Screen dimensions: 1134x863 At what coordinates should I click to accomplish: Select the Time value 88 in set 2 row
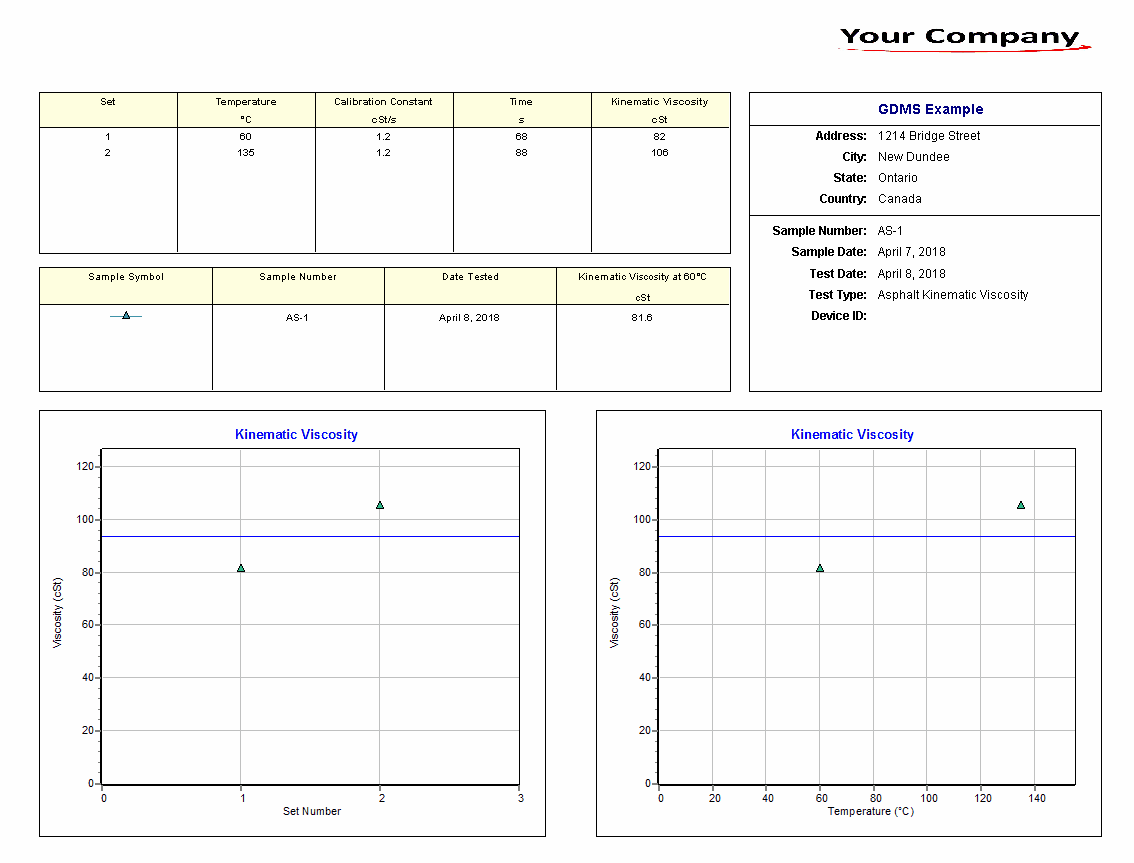tap(521, 153)
